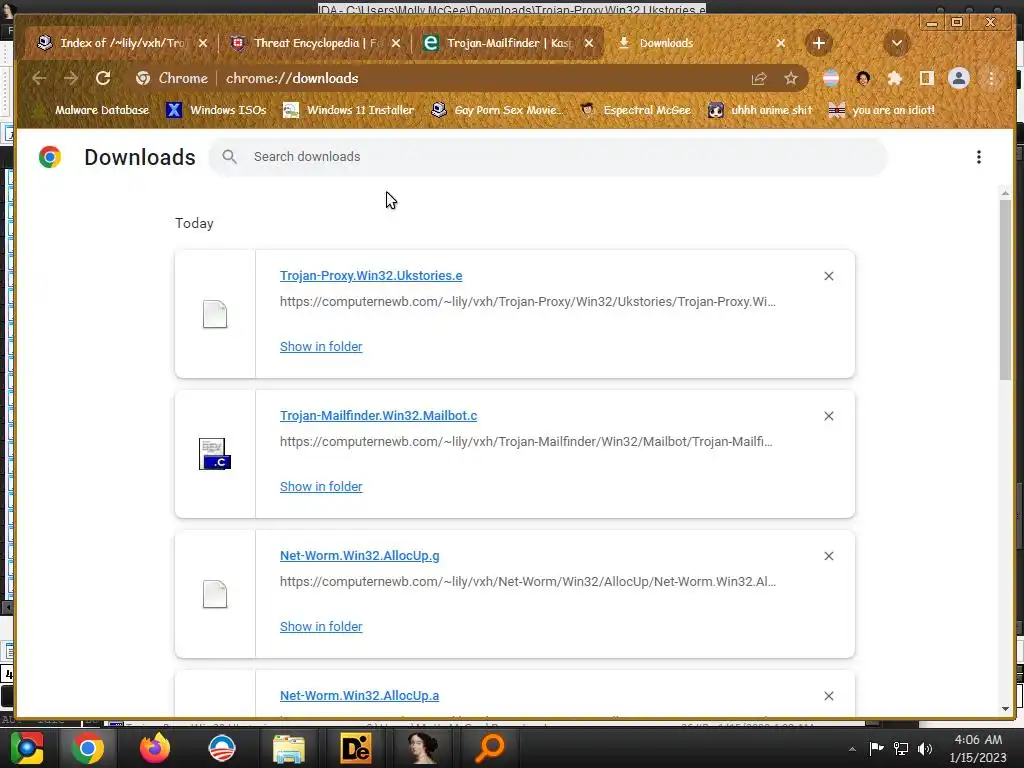Screen dimensions: 1024x768
Task: Click the Net-Worm.Win32.AllocUp.g file icon
Action: tap(215, 594)
